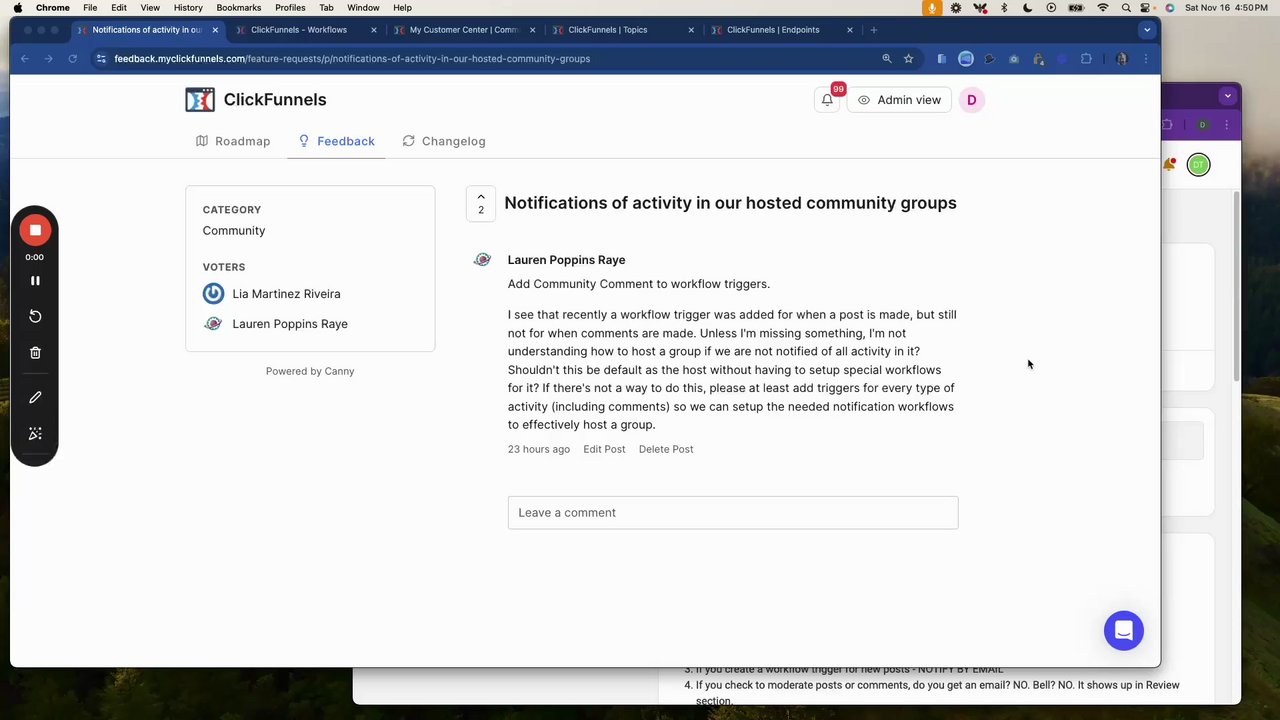Viewport: 1280px width, 720px height.
Task: Close the ClickFunnels - Workflows tab
Action: (374, 30)
